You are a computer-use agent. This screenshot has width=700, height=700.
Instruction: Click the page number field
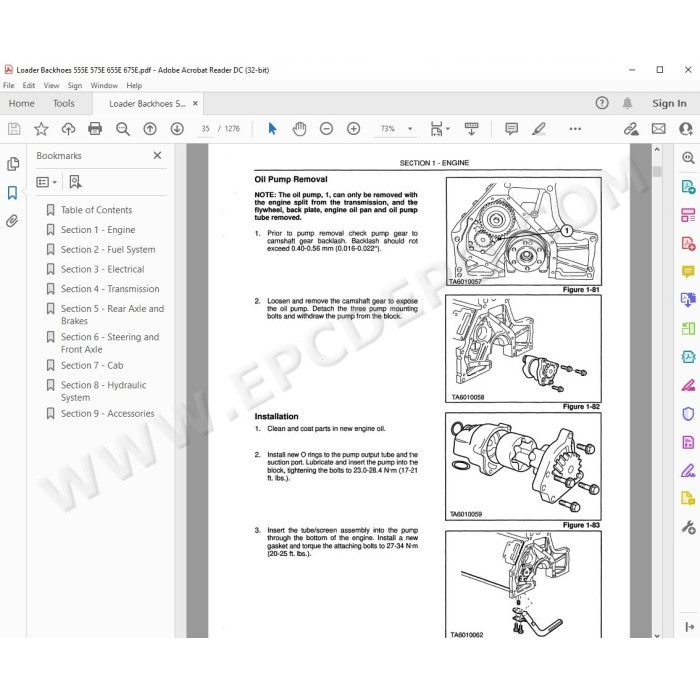pos(205,129)
